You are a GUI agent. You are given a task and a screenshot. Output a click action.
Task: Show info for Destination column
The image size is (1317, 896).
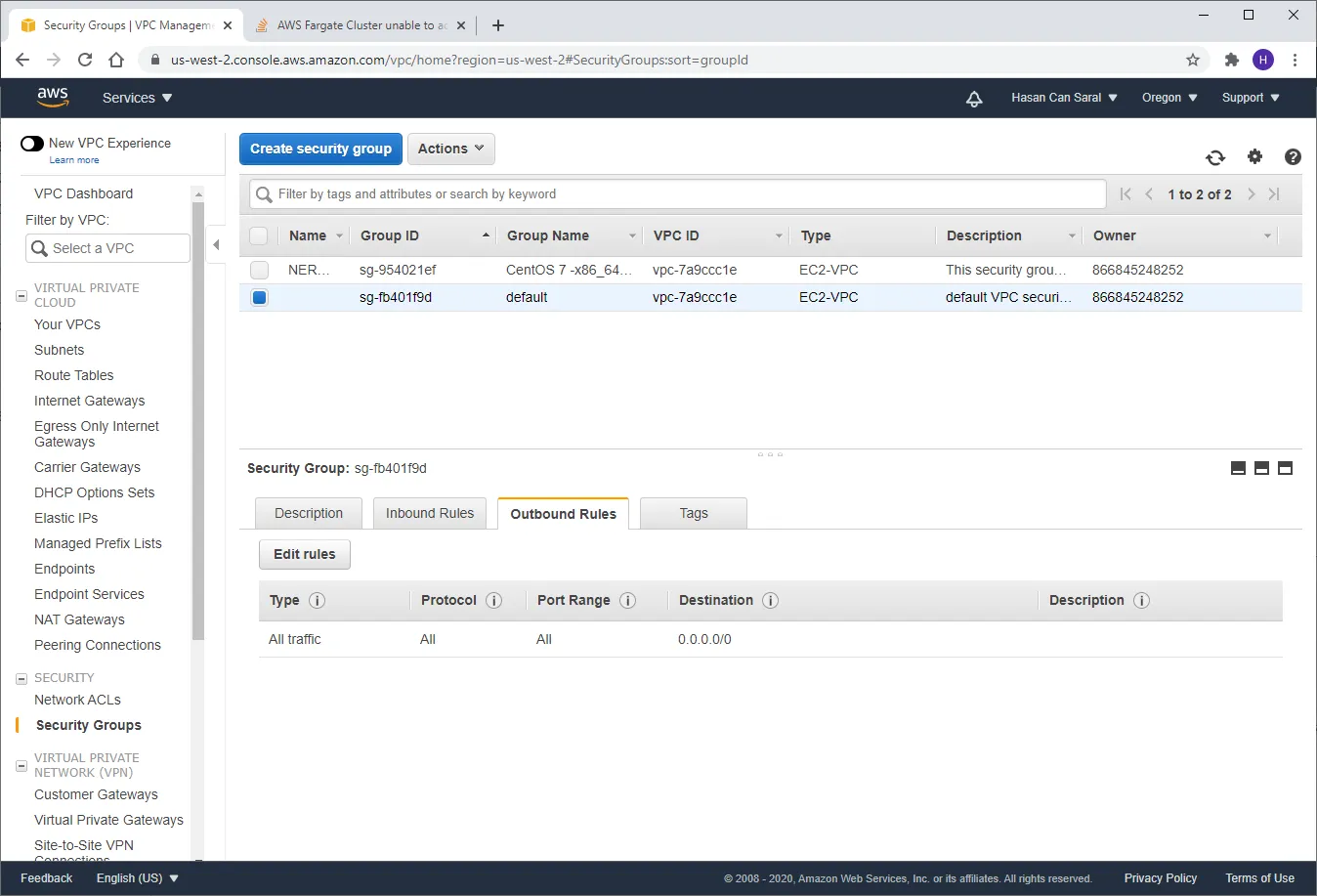[x=770, y=601]
